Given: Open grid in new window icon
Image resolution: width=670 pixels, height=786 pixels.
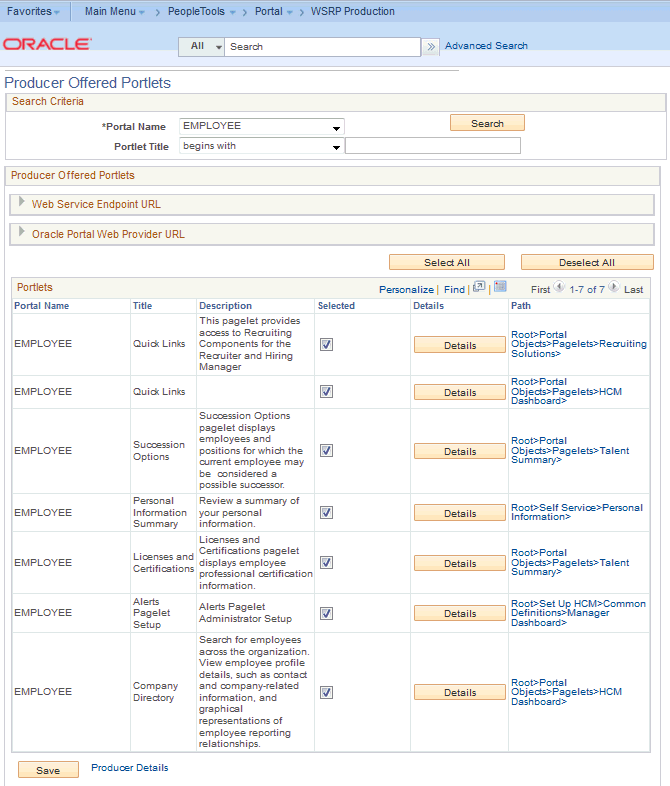Looking at the screenshot, I should pyautogui.click(x=479, y=287).
